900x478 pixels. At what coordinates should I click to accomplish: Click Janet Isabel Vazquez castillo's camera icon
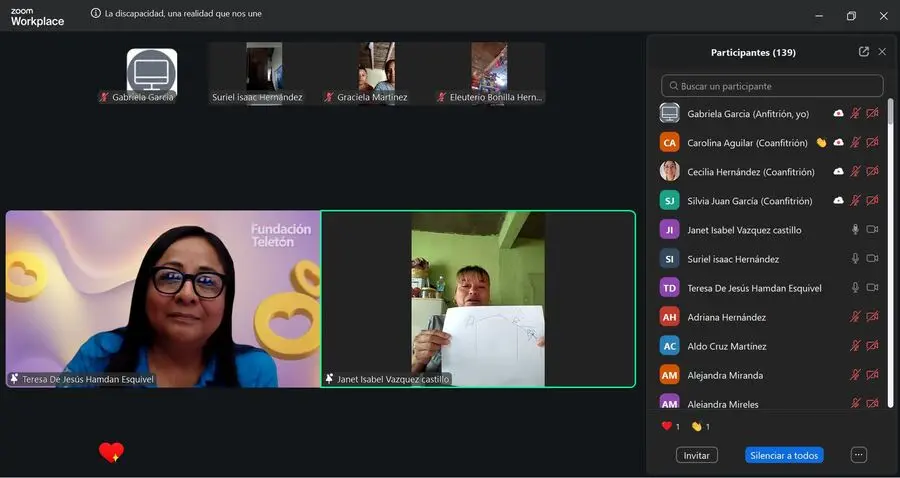click(872, 230)
